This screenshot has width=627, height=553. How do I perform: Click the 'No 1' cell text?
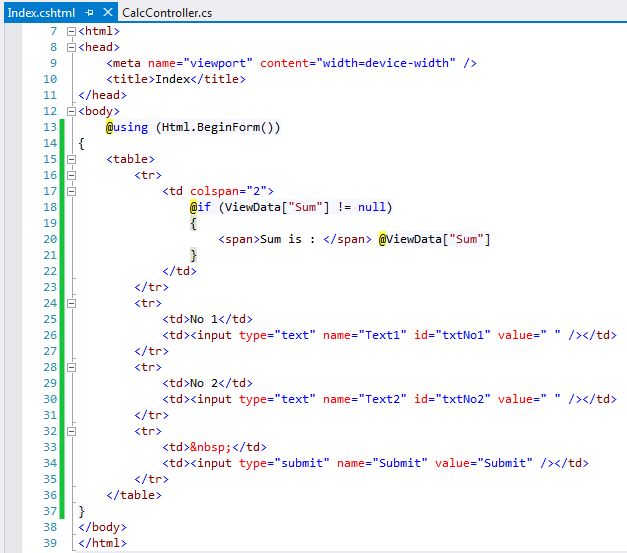pyautogui.click(x=204, y=319)
